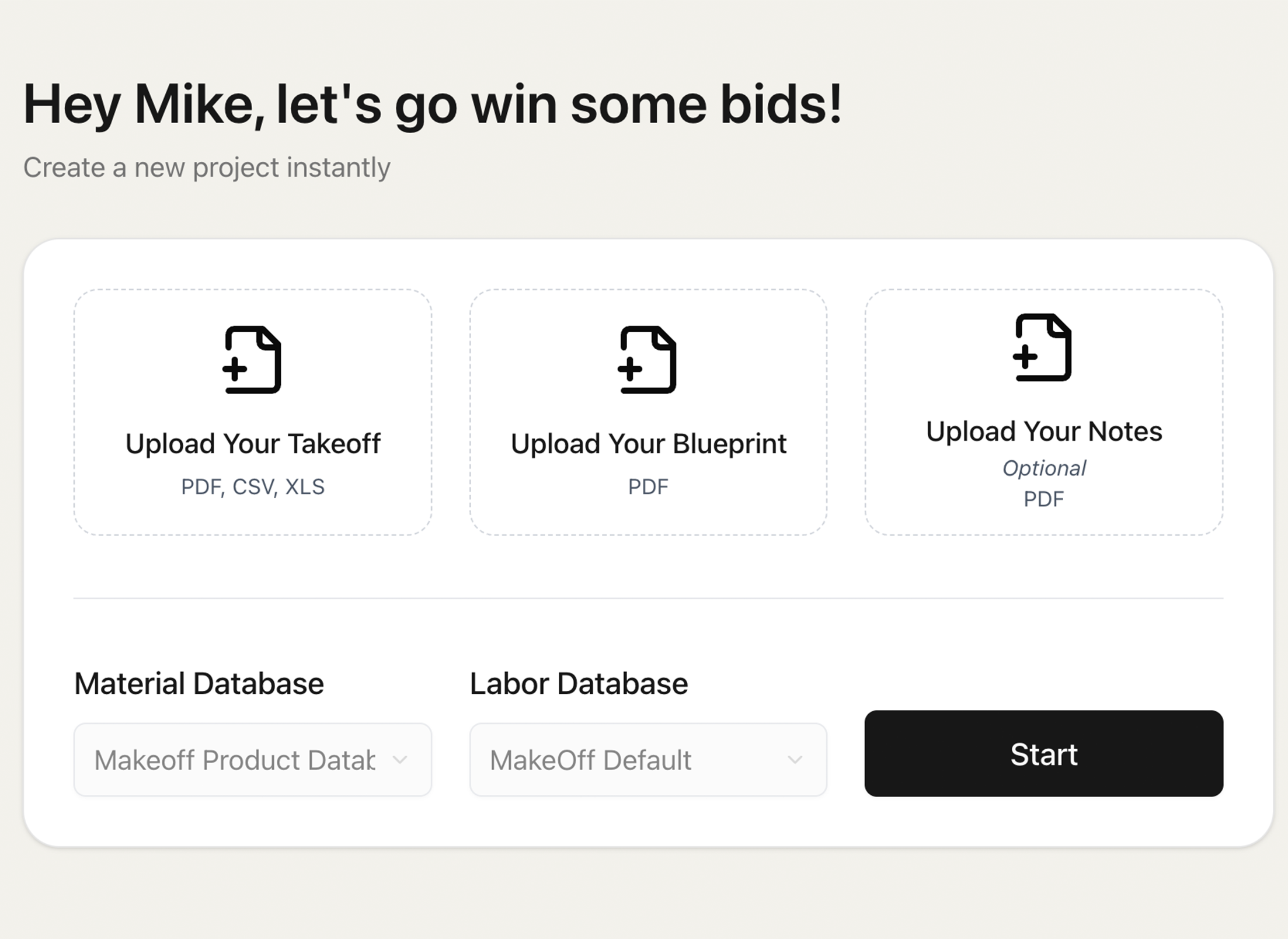The width and height of the screenshot is (1288, 939).
Task: Open the Makeoff Product Database dropdown
Action: click(253, 760)
